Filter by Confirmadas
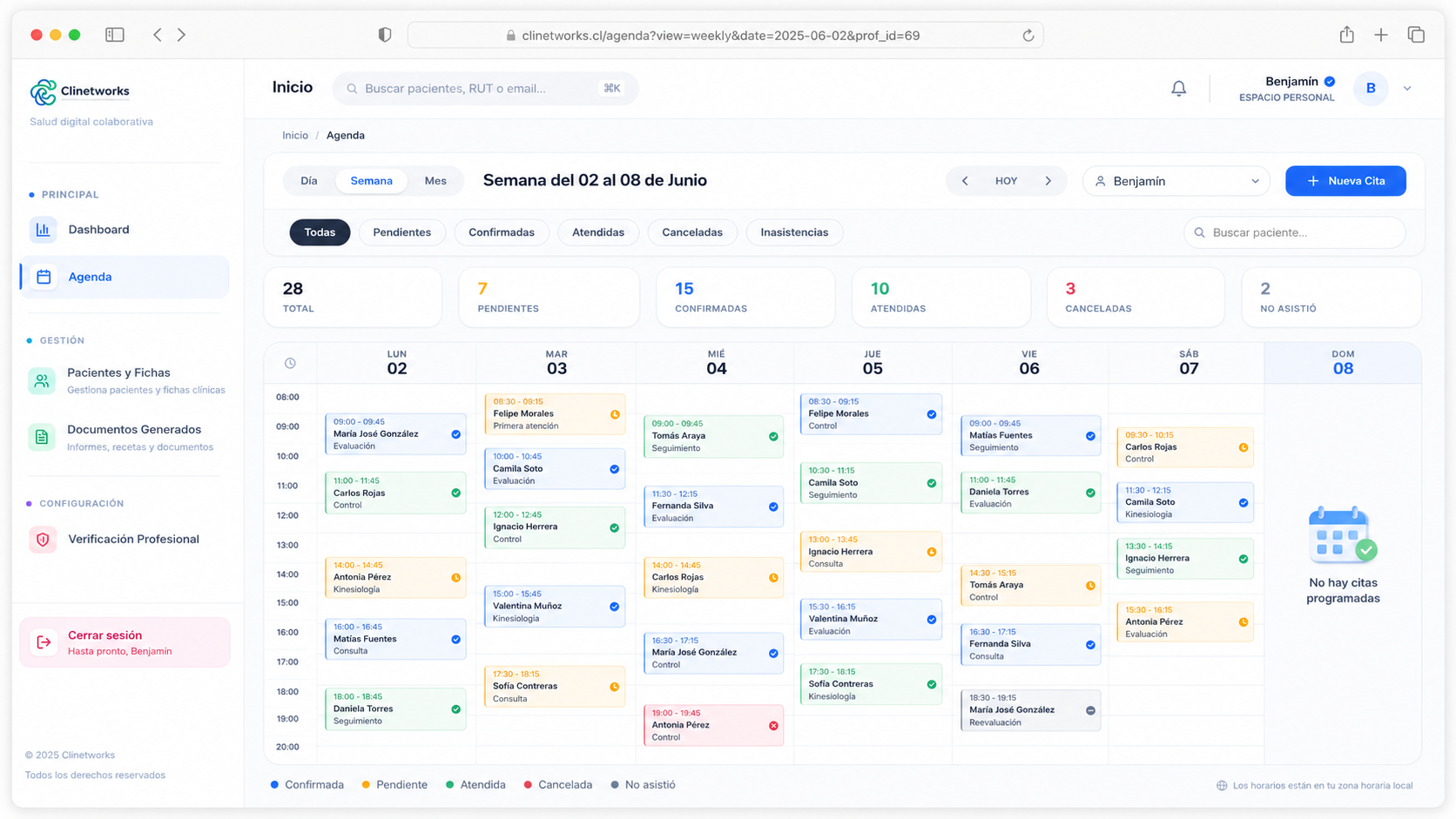The height and width of the screenshot is (819, 1456). [x=502, y=232]
